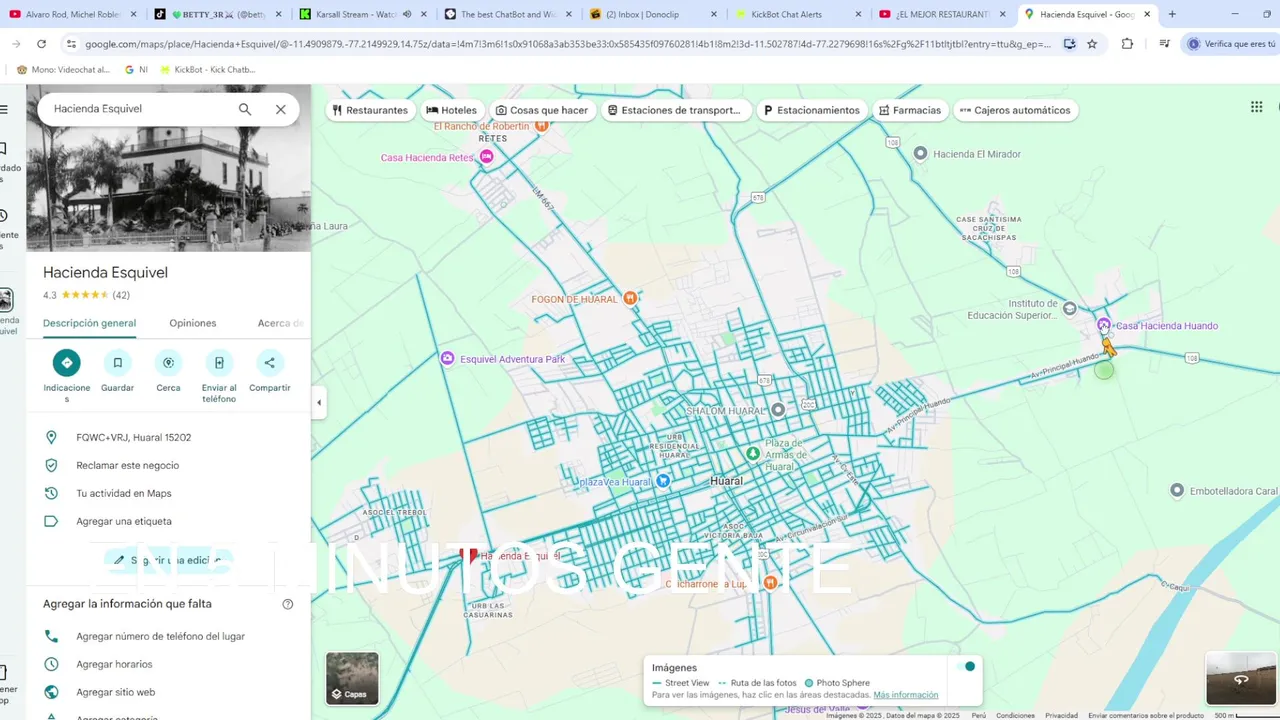Viewport: 1280px width, 720px height.
Task: Click the 42 reviews count
Action: click(x=121, y=295)
